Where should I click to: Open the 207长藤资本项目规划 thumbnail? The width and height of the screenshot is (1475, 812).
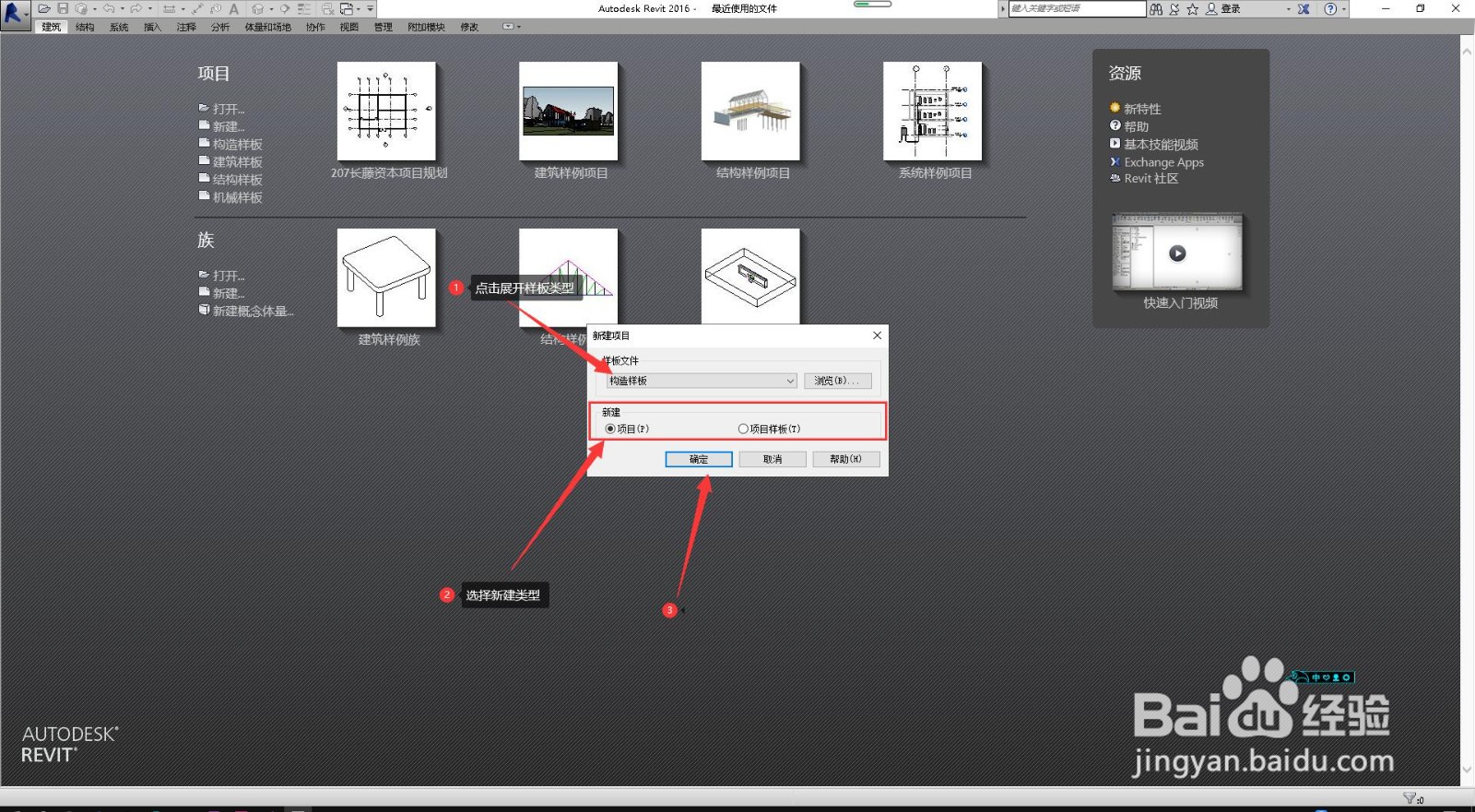coord(386,112)
